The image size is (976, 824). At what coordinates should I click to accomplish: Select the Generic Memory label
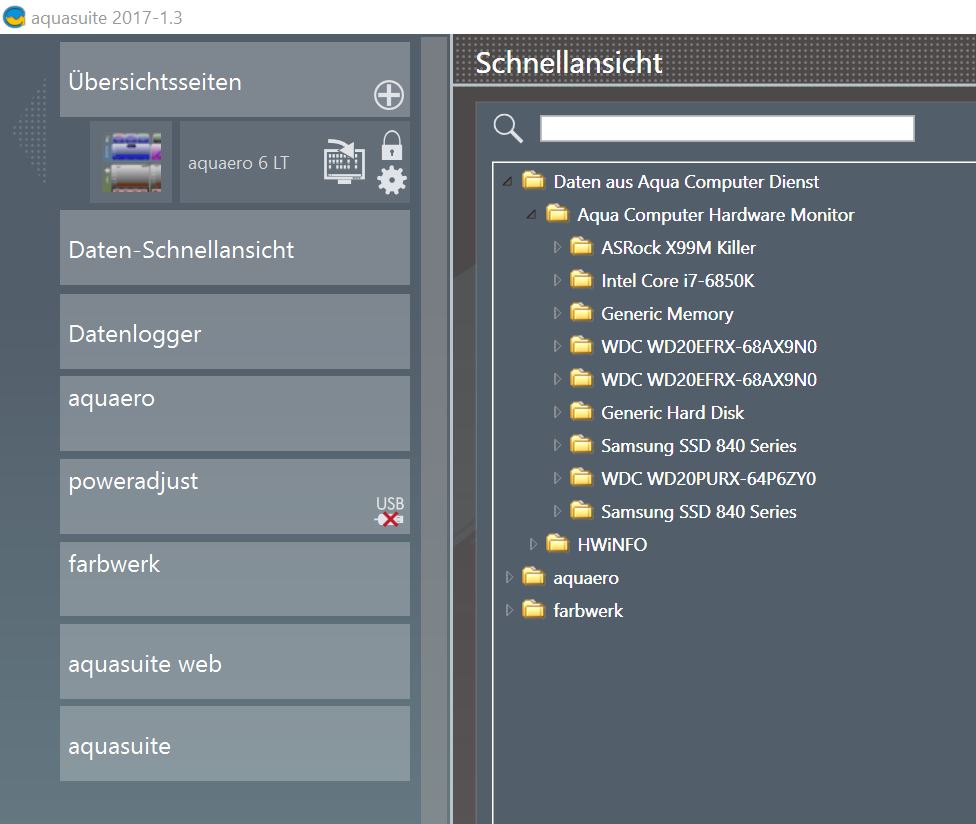tap(667, 314)
